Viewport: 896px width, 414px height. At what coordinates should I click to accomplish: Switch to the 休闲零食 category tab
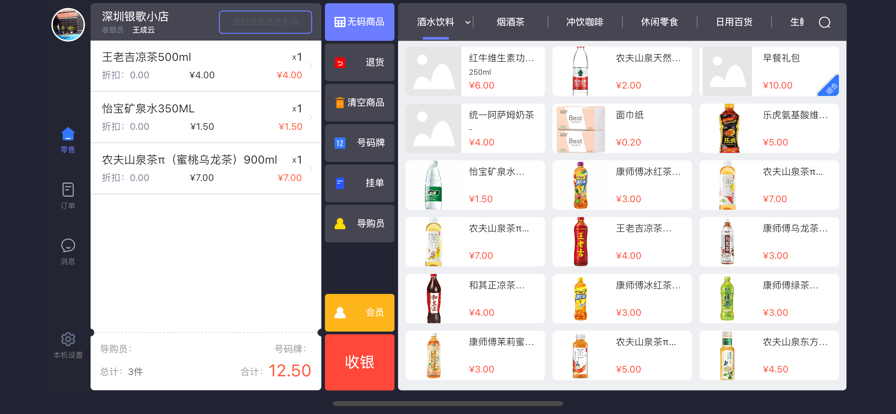pos(659,22)
